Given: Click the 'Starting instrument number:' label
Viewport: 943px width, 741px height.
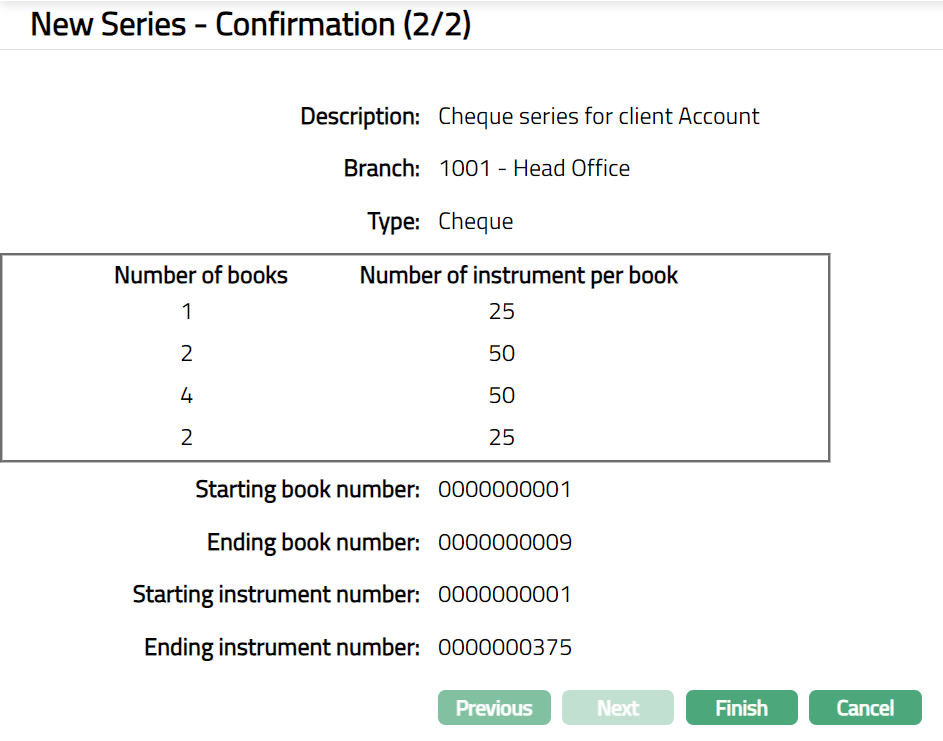Looking at the screenshot, I should pyautogui.click(x=276, y=595).
